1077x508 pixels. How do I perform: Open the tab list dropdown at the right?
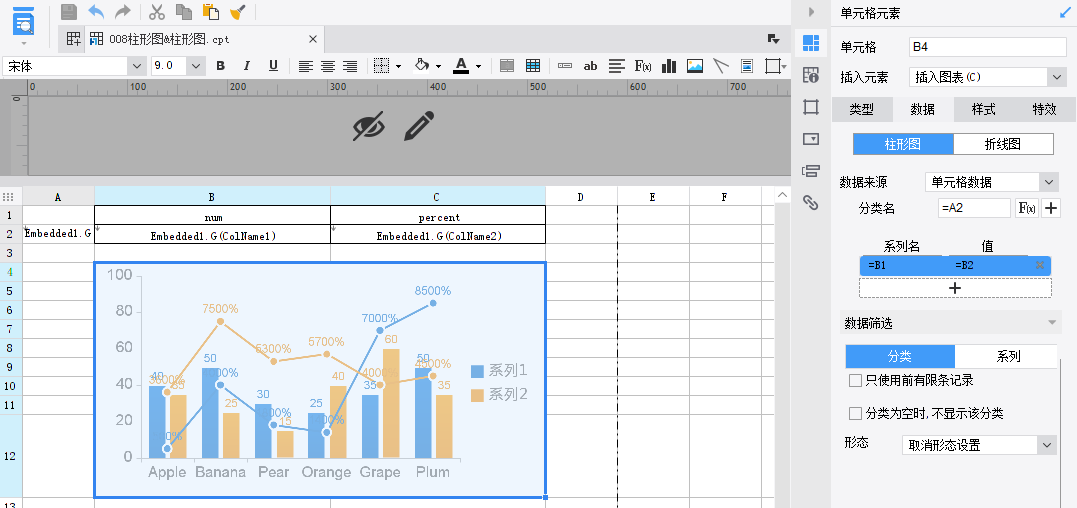coord(773,39)
